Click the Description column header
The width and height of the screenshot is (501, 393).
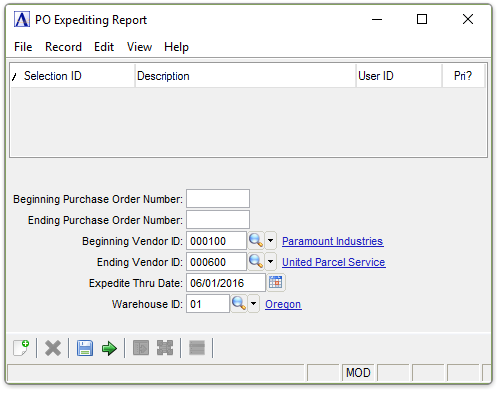[x=246, y=76]
